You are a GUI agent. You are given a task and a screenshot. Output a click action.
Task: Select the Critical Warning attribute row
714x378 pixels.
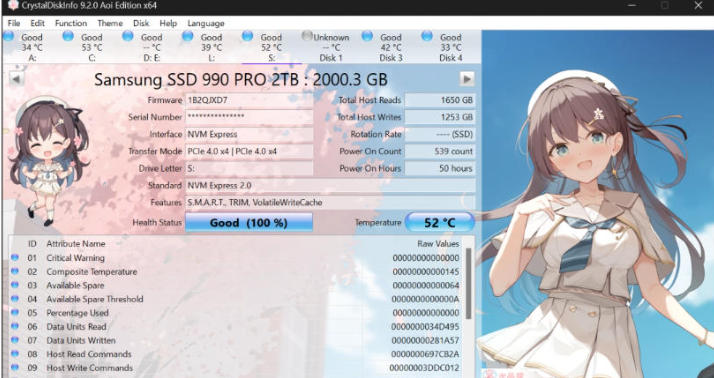[236, 258]
